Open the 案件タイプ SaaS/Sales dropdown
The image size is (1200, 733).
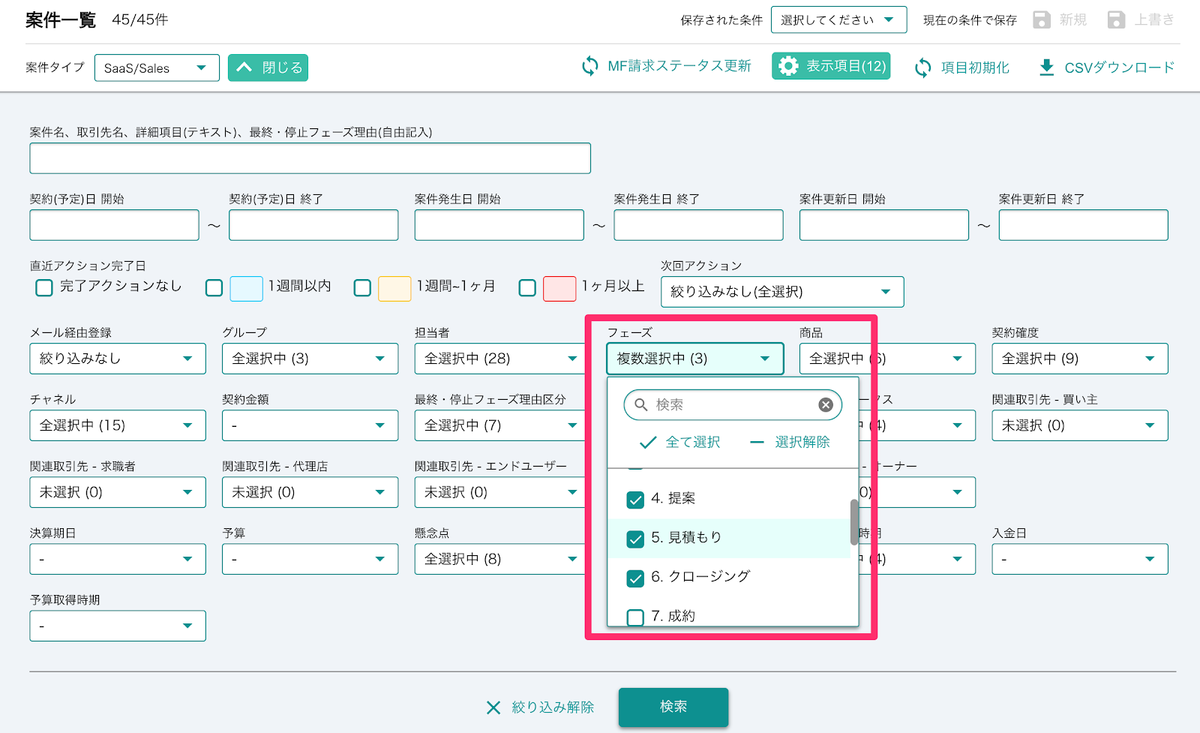coord(156,68)
